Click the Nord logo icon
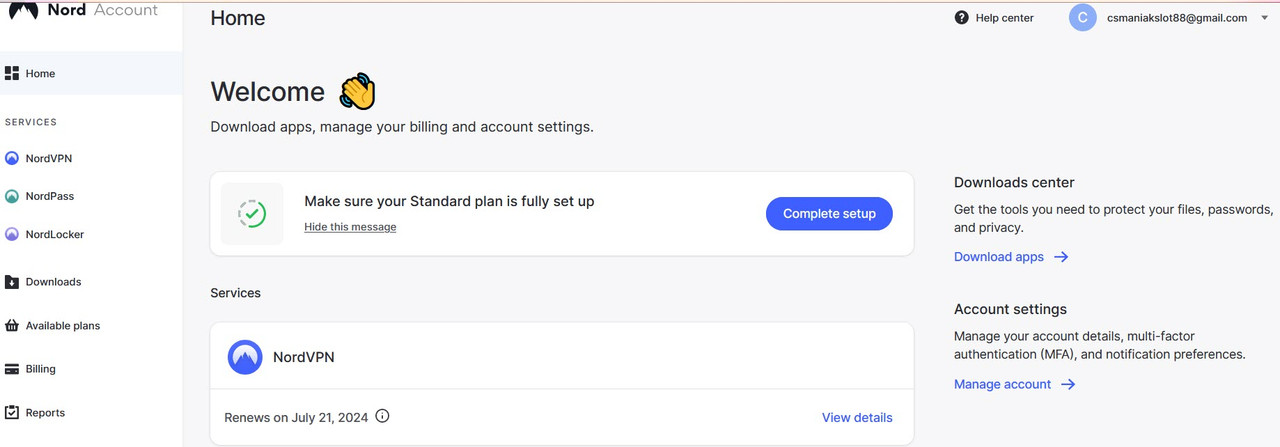Image resolution: width=1280 pixels, height=447 pixels. pyautogui.click(x=23, y=10)
